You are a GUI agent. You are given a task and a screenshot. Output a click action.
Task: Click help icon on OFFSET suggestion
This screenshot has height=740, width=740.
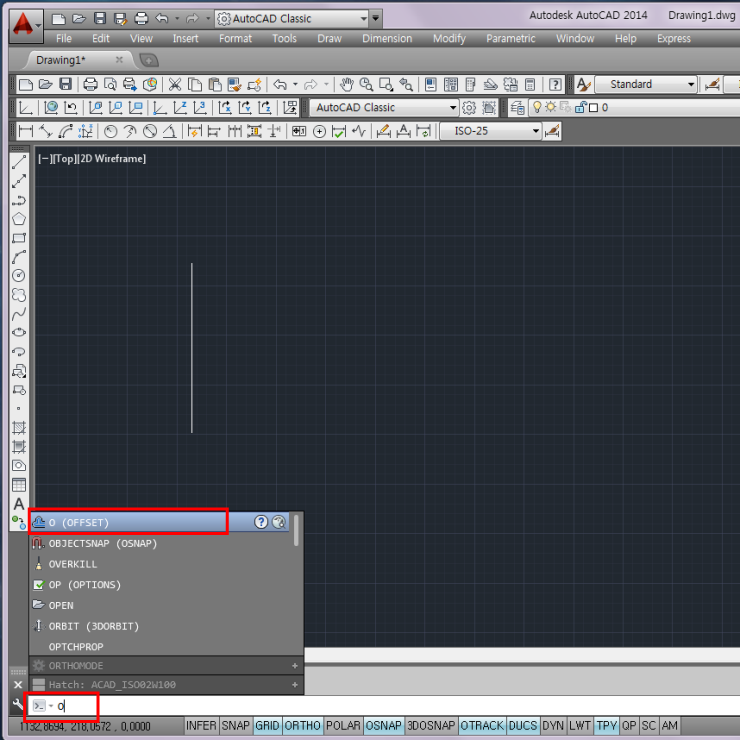[261, 522]
